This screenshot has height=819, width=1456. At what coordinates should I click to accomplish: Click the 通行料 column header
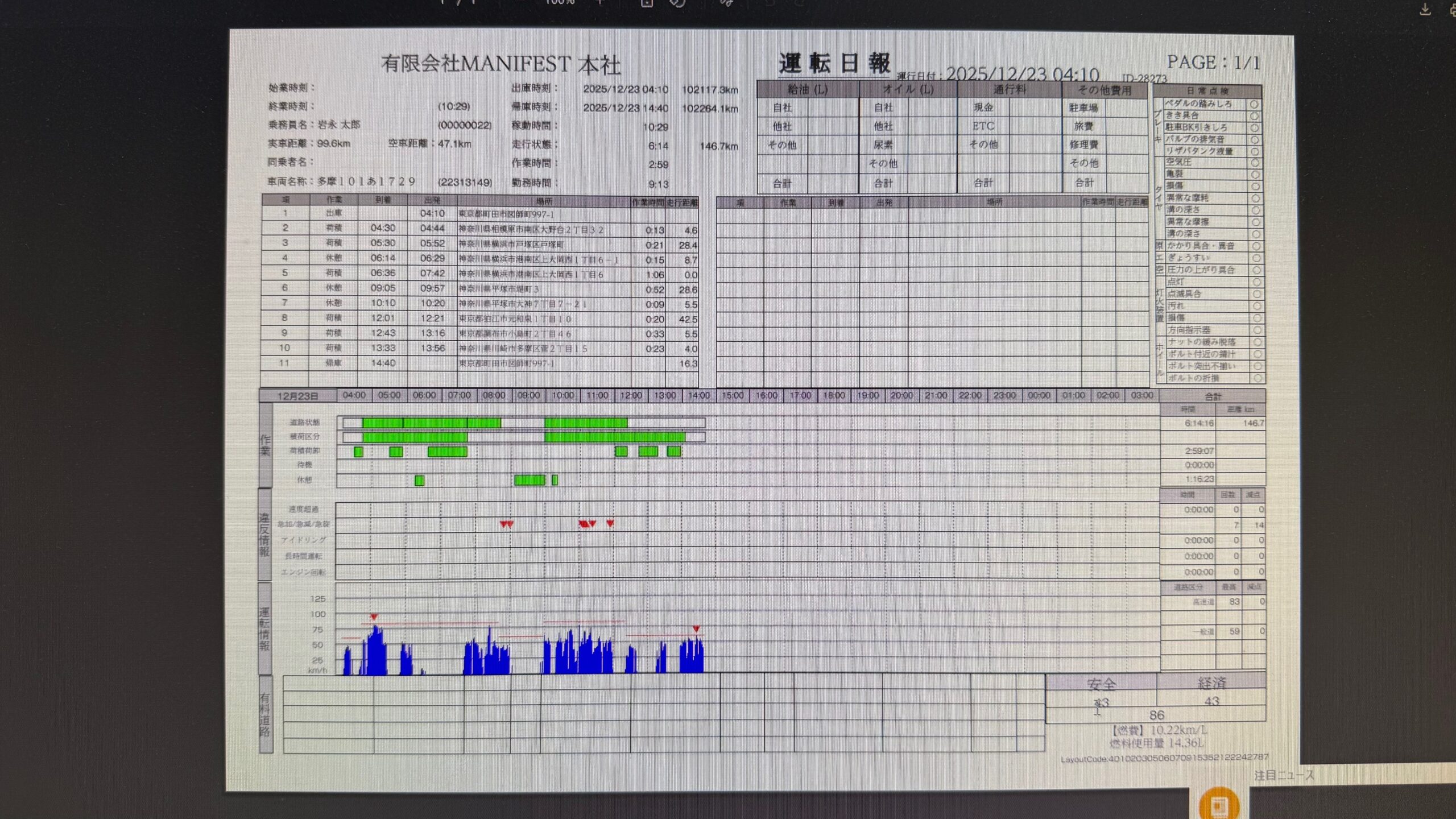click(x=1010, y=89)
